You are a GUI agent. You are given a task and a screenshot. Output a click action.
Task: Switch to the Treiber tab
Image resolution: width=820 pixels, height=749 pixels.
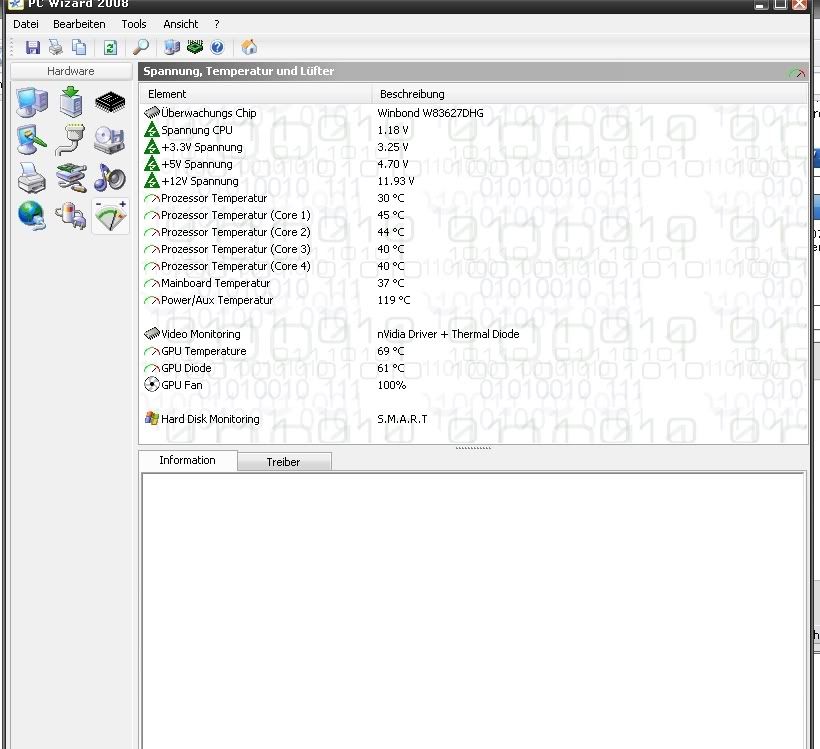coord(284,462)
